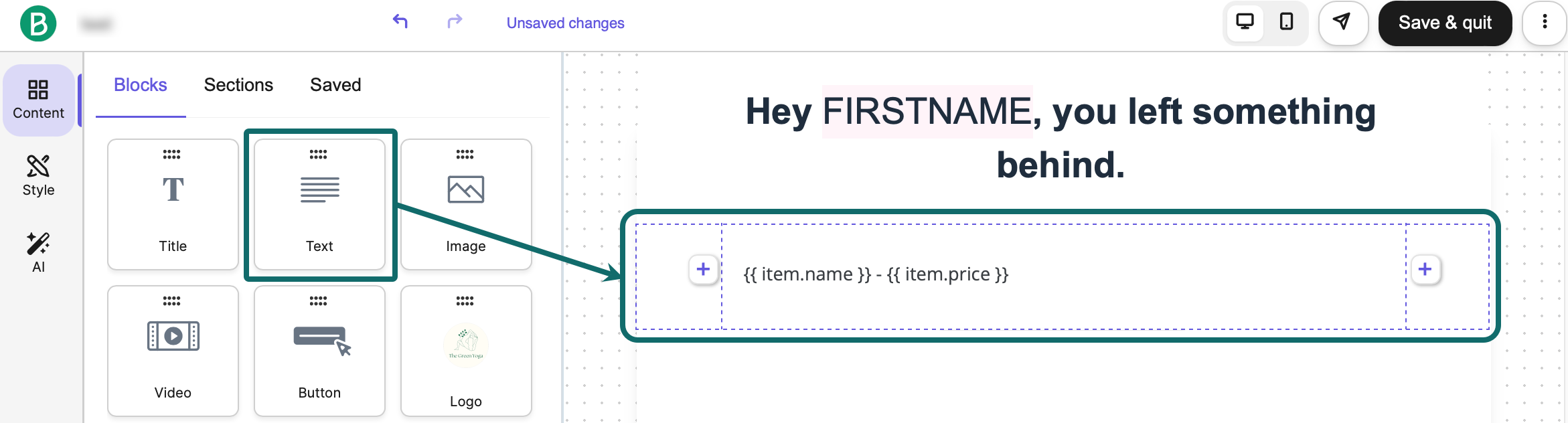Click the Brevo logo icon

click(38, 23)
